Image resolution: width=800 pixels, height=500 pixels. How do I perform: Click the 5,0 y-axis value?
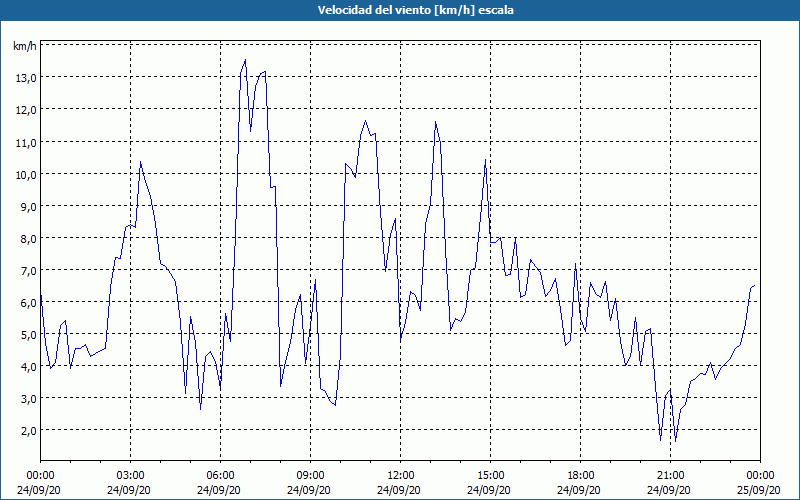(x=28, y=335)
